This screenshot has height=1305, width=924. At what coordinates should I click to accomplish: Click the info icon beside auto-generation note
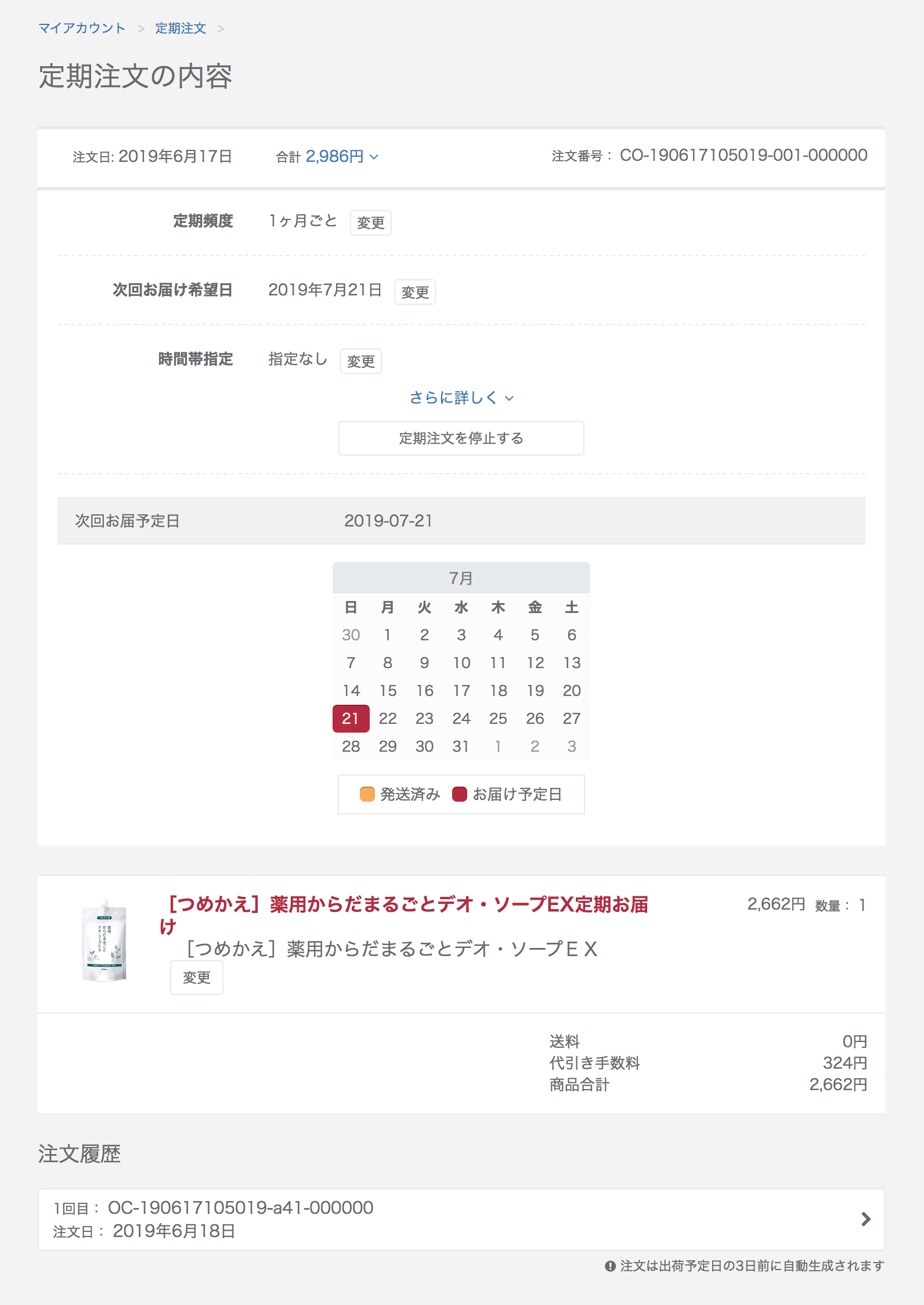[x=610, y=1266]
